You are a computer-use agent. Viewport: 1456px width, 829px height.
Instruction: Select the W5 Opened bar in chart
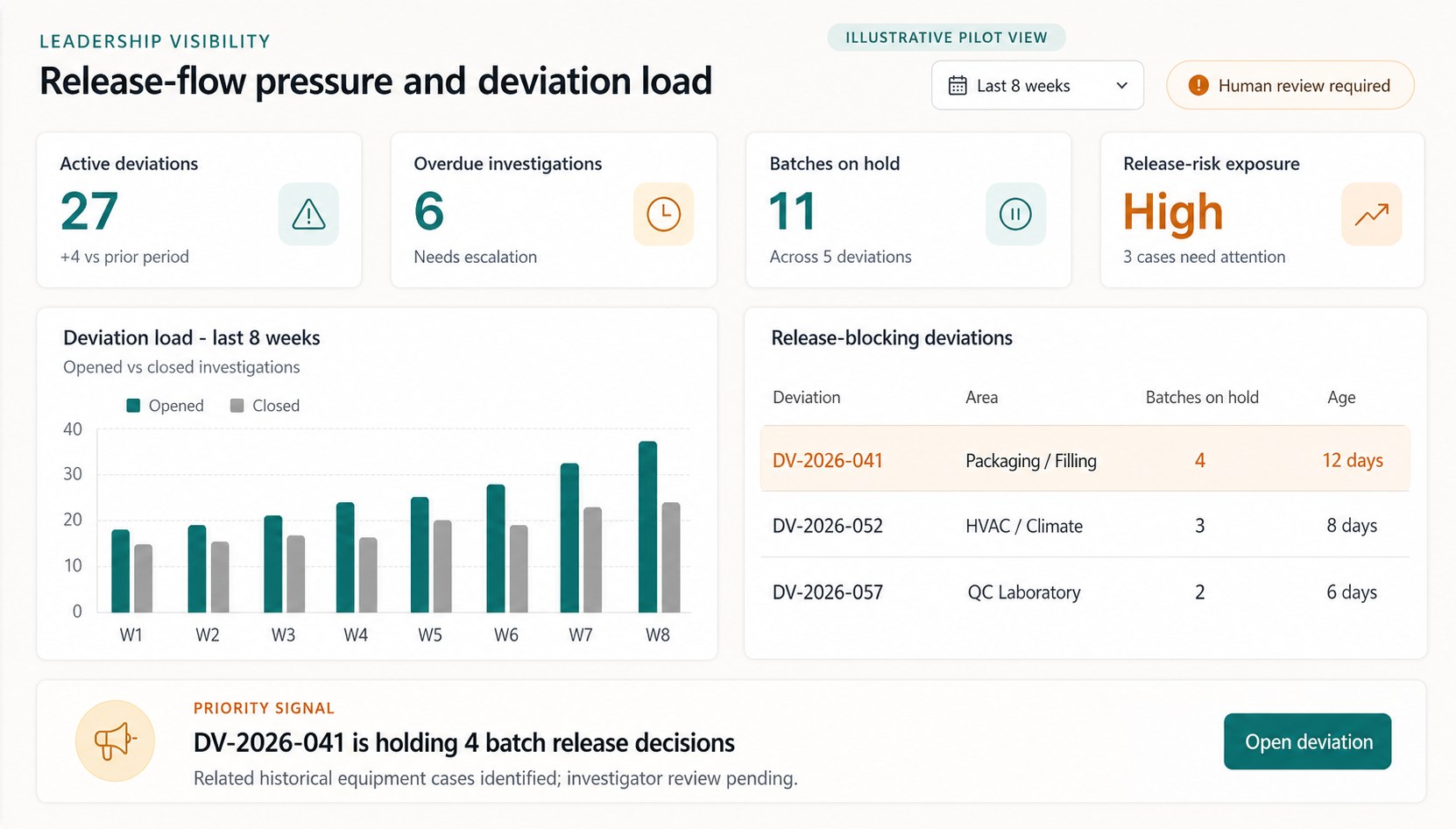point(420,555)
